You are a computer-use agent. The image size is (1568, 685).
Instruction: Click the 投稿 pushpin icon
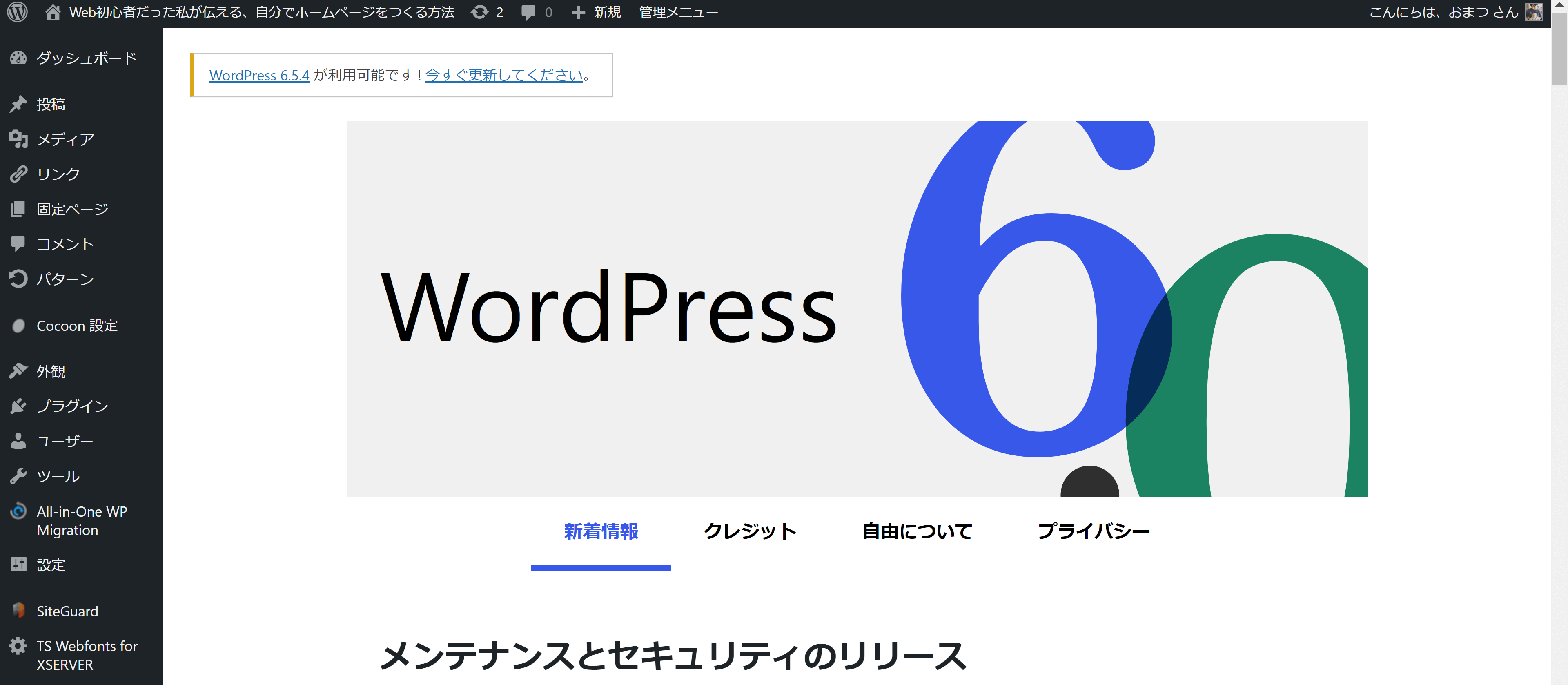pyautogui.click(x=18, y=104)
